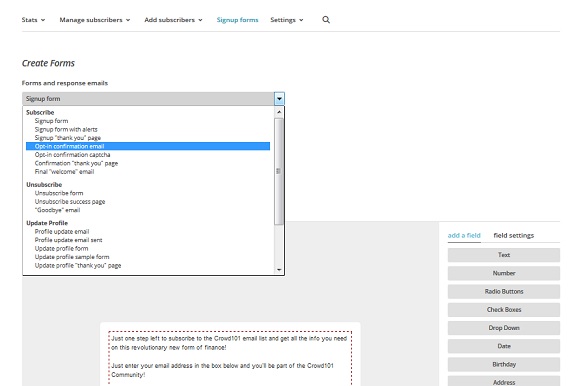Open the Settings menu
Viewport: 585px width, 386px height.
click(x=287, y=20)
